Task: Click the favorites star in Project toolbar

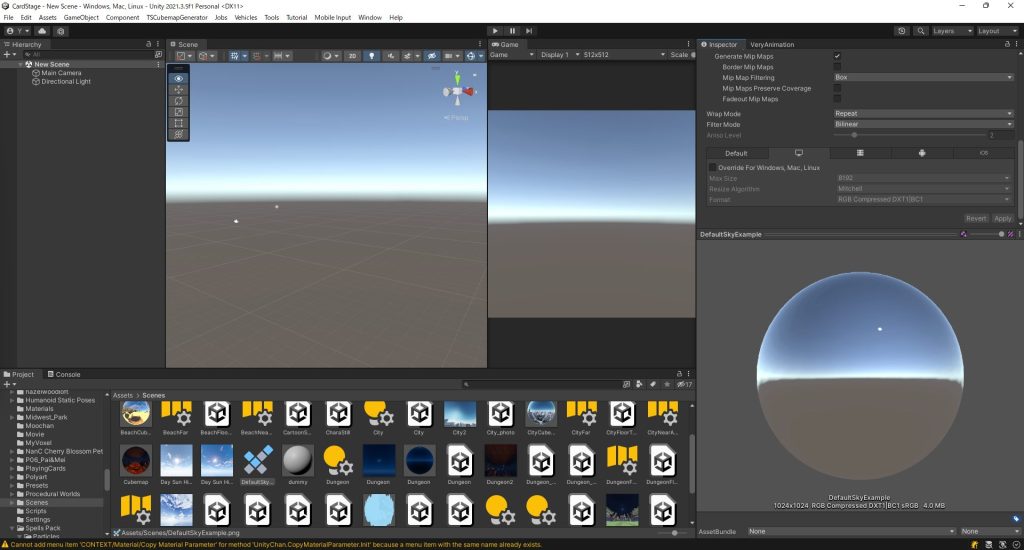Action: point(666,384)
